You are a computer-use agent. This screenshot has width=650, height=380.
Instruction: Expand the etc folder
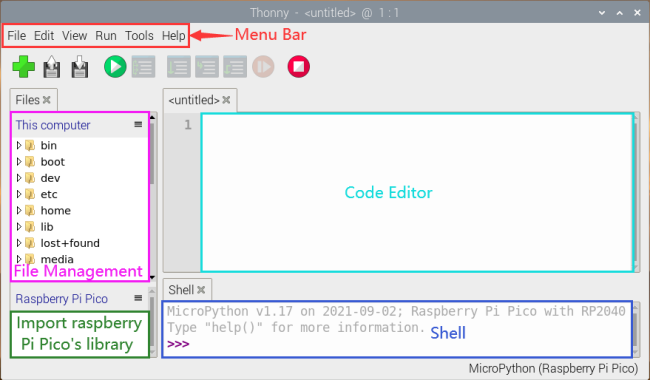pyautogui.click(x=19, y=194)
